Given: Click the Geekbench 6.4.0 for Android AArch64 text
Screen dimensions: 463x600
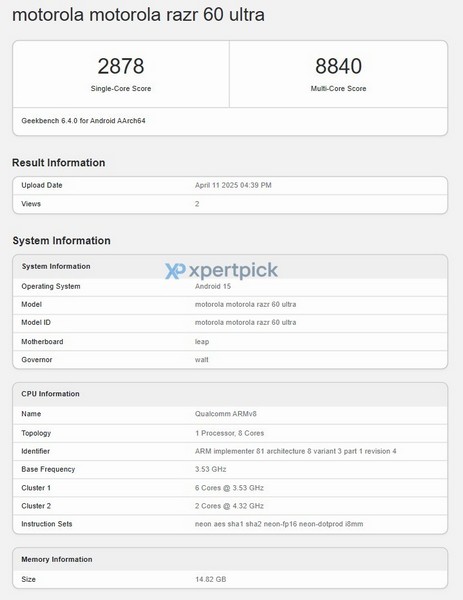Looking at the screenshot, I should click(x=83, y=121).
